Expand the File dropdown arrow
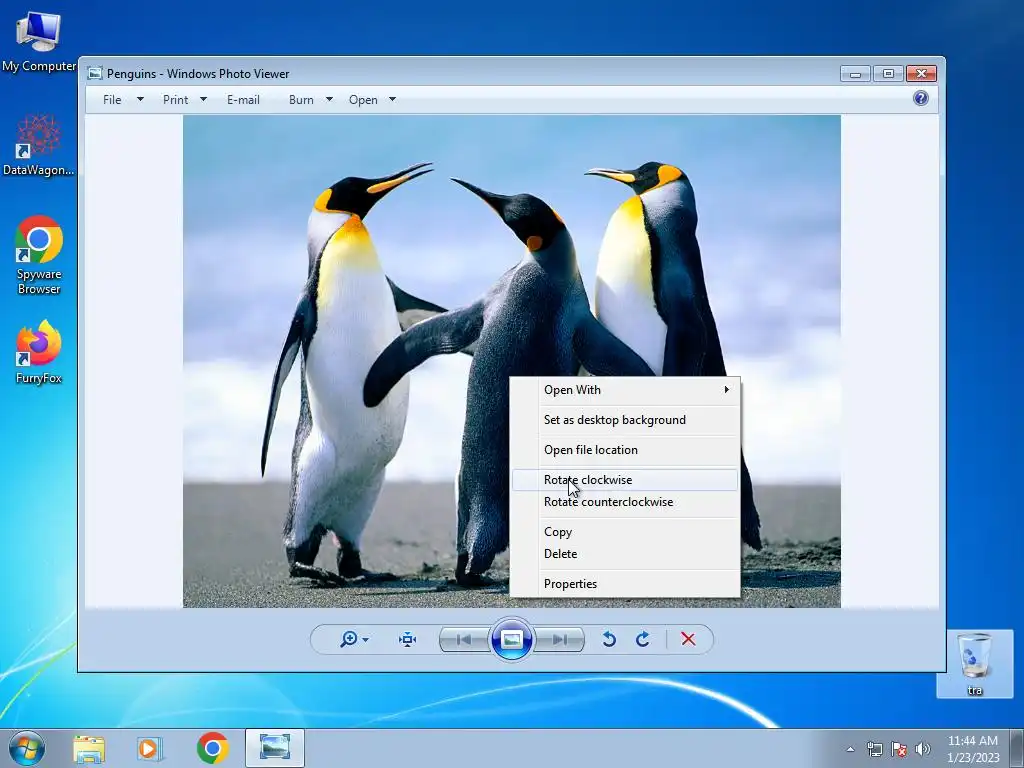The height and width of the screenshot is (768, 1024). pyautogui.click(x=140, y=100)
